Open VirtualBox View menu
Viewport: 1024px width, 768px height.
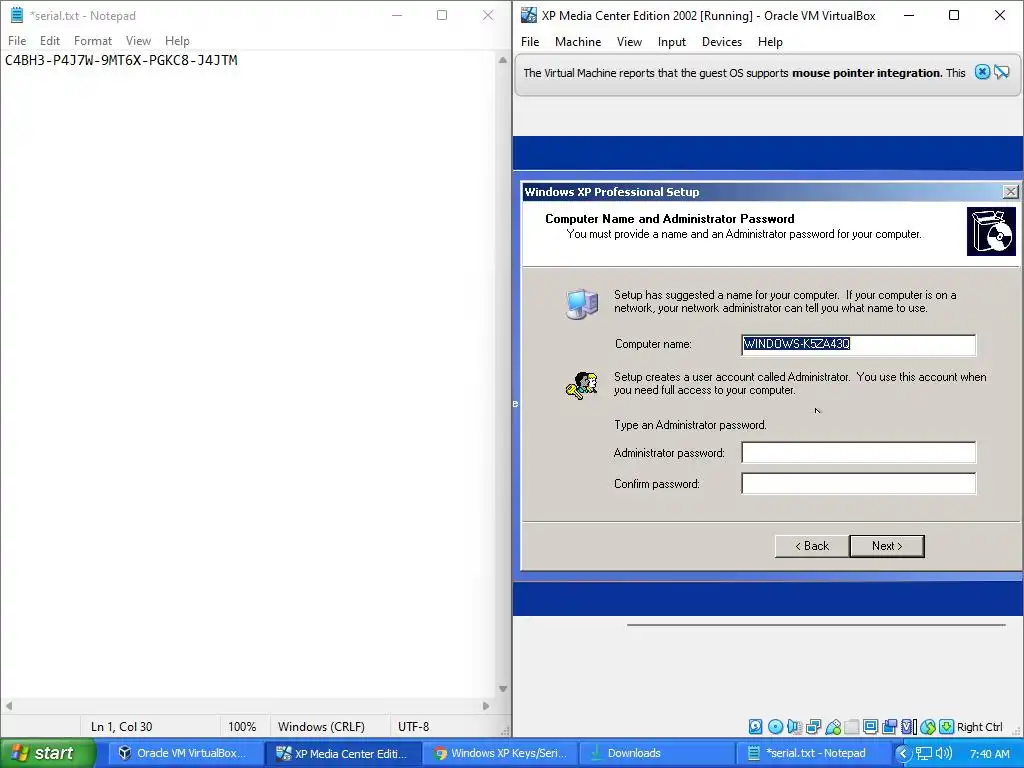[x=630, y=42]
